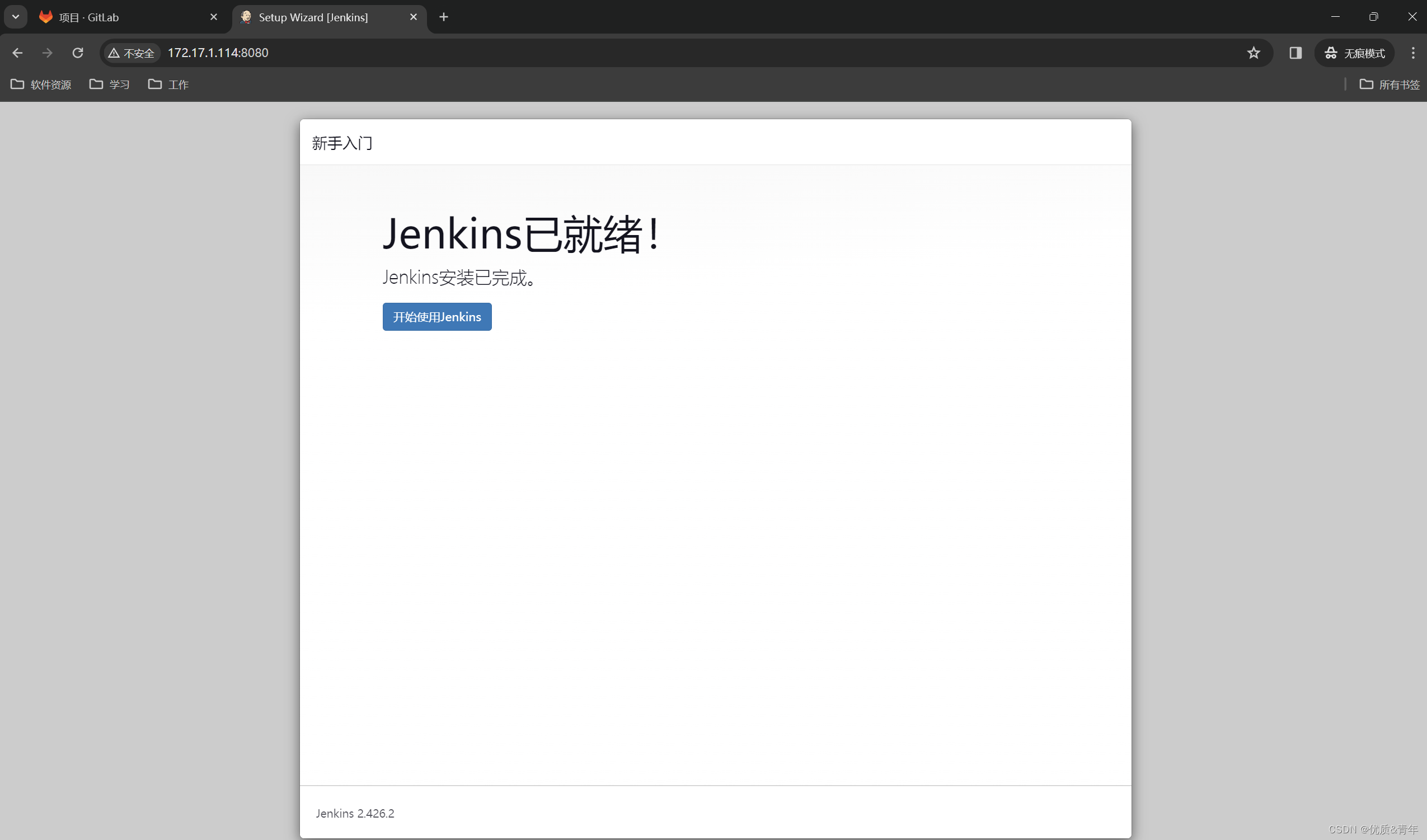Restore down the browser window
1427x840 pixels.
[1373, 16]
